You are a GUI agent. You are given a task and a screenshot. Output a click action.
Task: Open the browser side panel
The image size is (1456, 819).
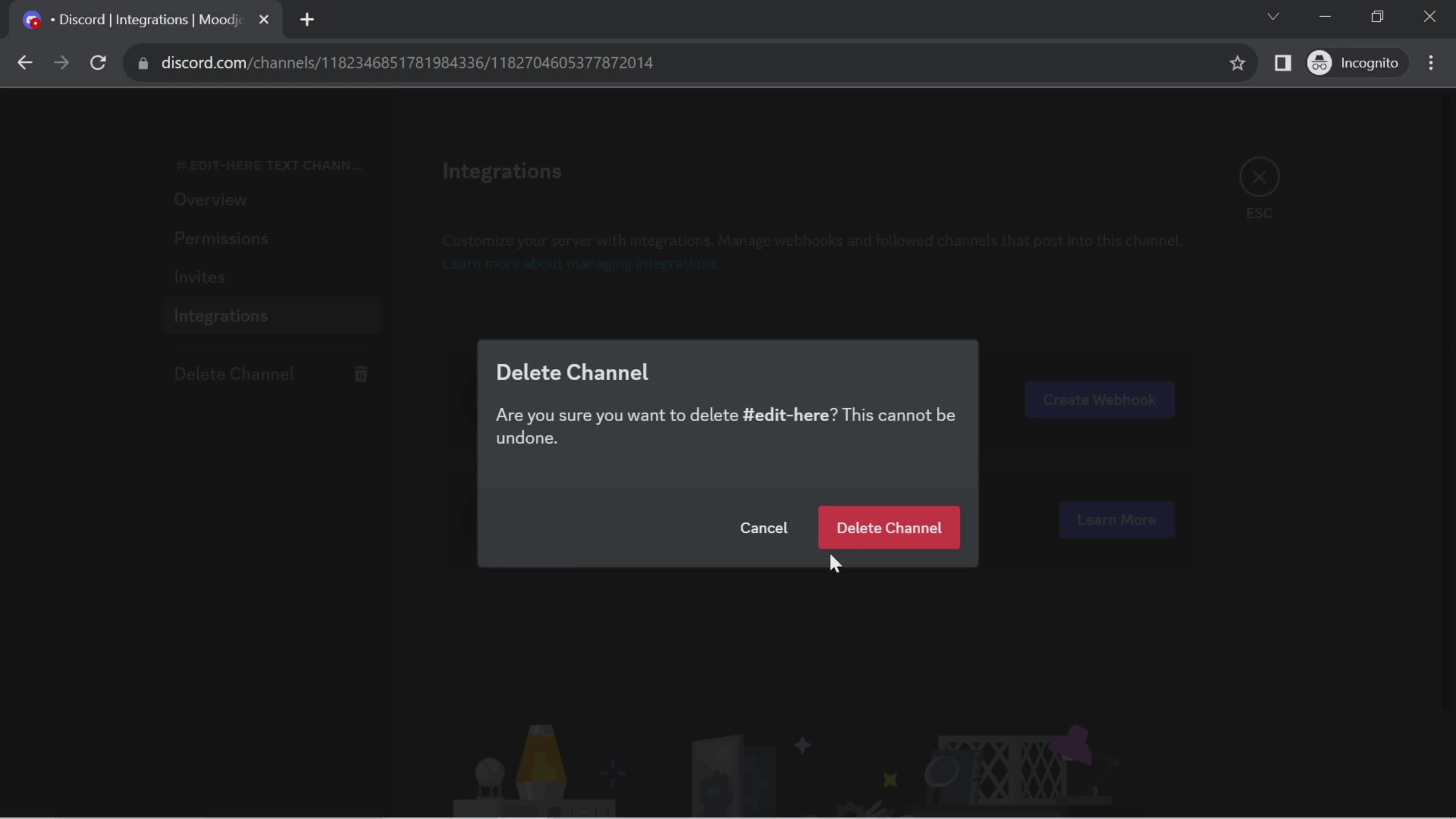pos(1282,63)
